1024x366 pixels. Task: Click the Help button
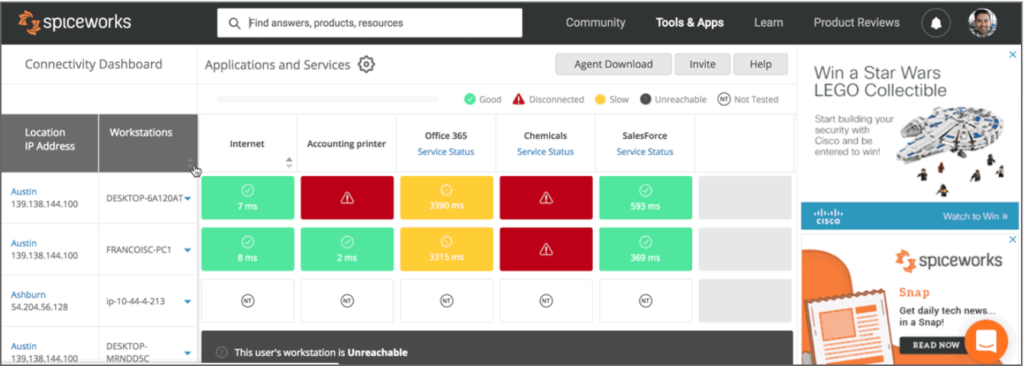click(x=760, y=64)
